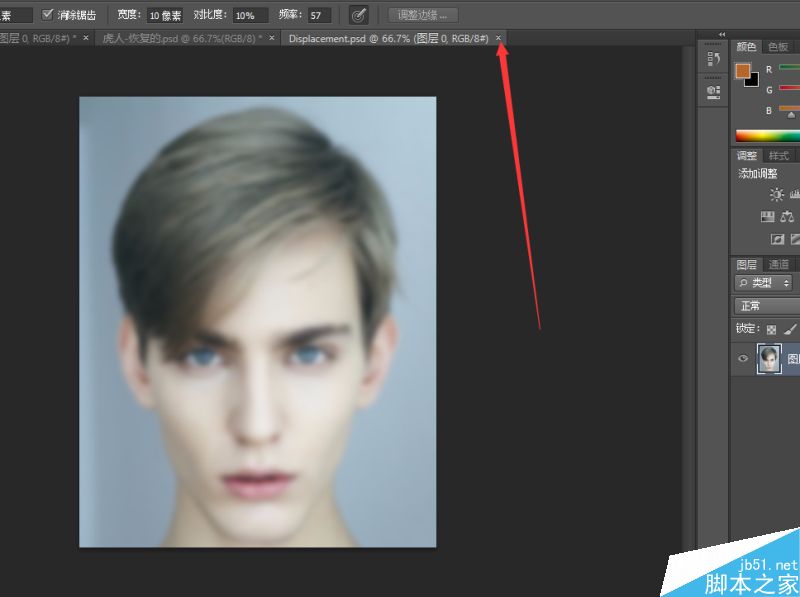Click the contrast field showing 10%
This screenshot has height=597, width=800.
pos(250,15)
